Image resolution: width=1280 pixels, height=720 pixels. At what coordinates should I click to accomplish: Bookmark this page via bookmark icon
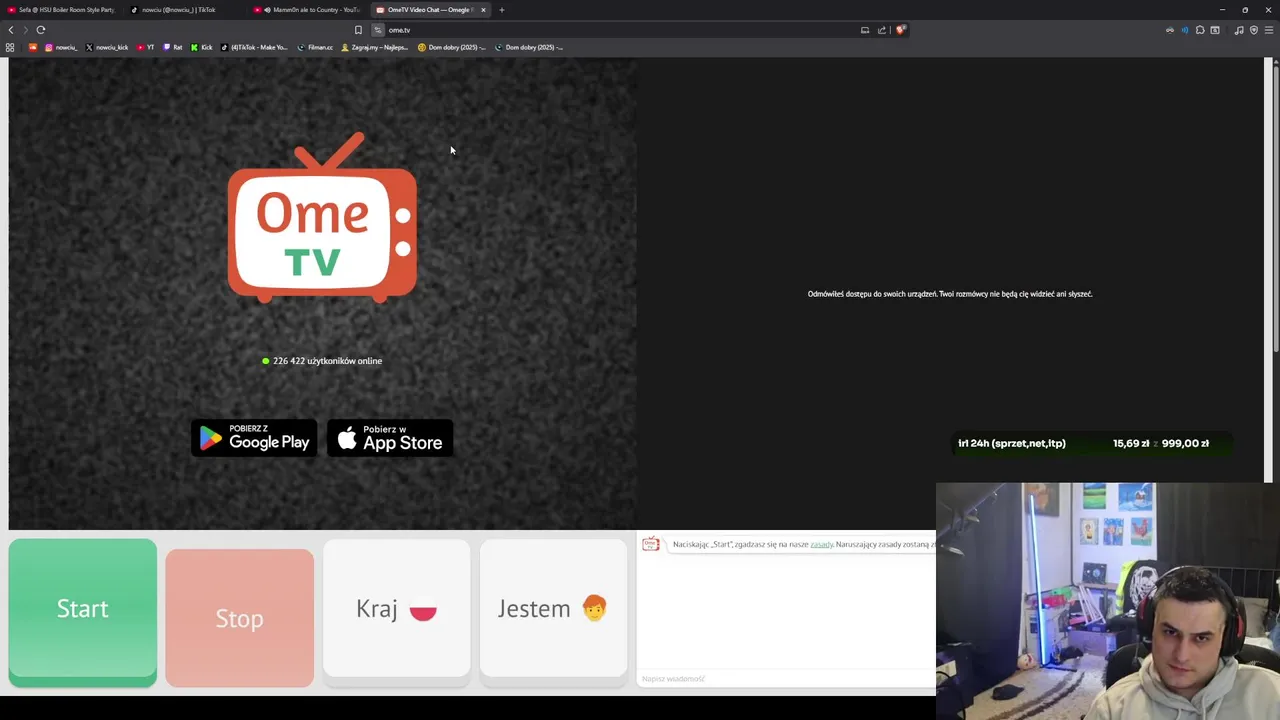tap(358, 30)
